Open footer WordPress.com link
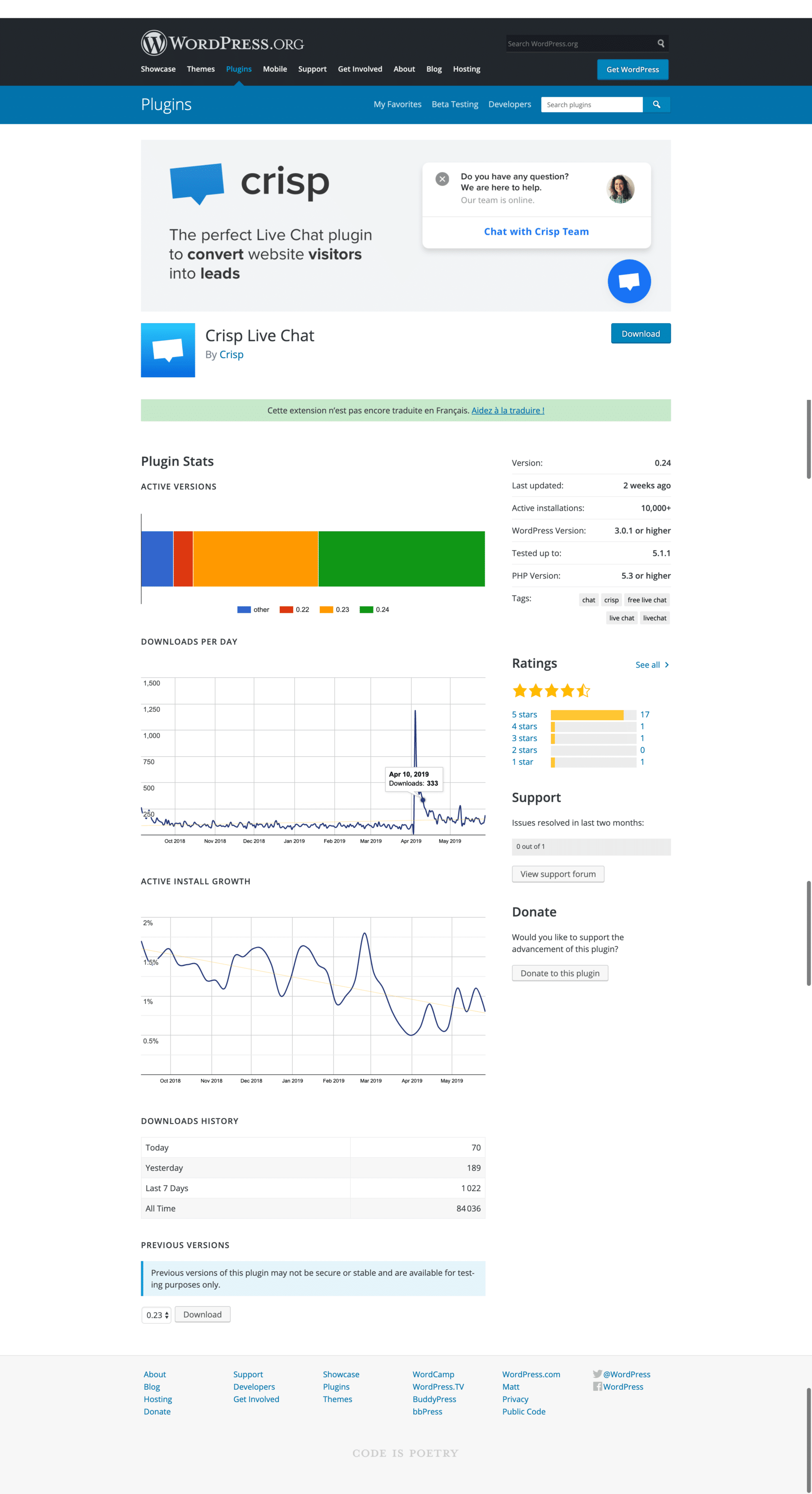812x1494 pixels. tap(531, 1374)
